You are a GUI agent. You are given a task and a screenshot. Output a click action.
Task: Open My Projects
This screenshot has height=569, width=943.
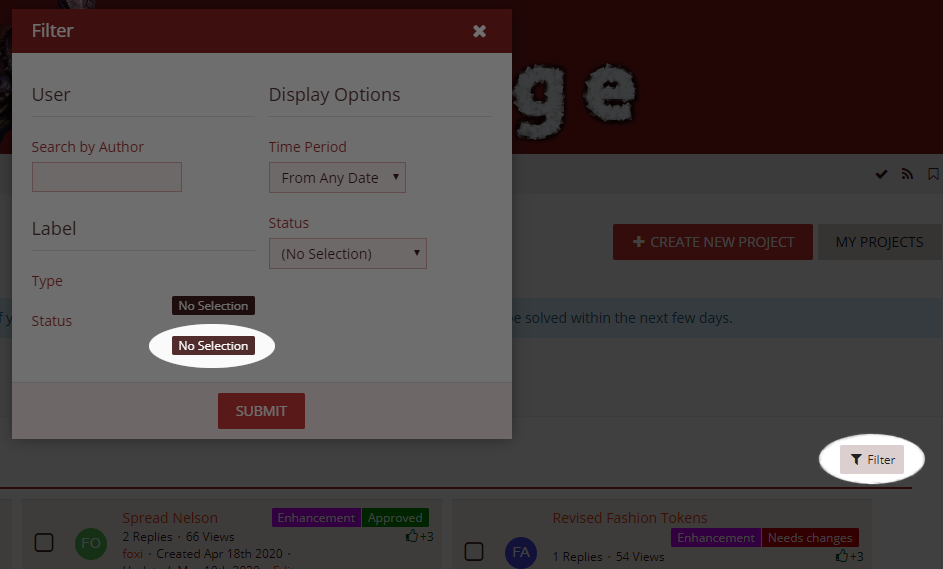pyautogui.click(x=879, y=242)
